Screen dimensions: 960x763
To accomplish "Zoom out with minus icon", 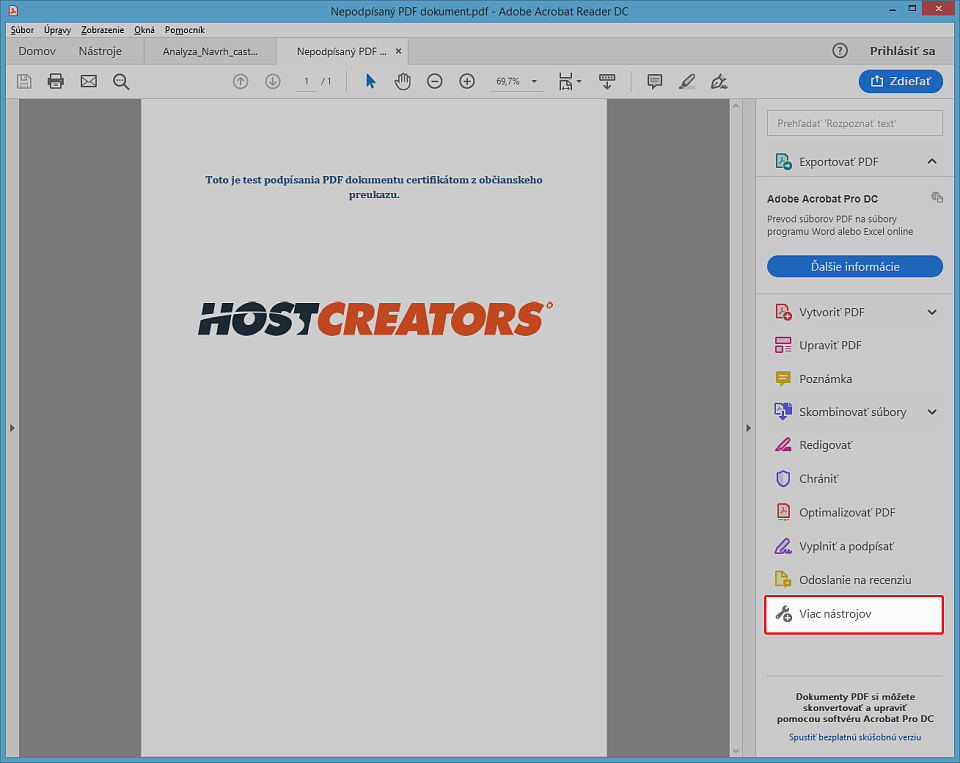I will [435, 81].
